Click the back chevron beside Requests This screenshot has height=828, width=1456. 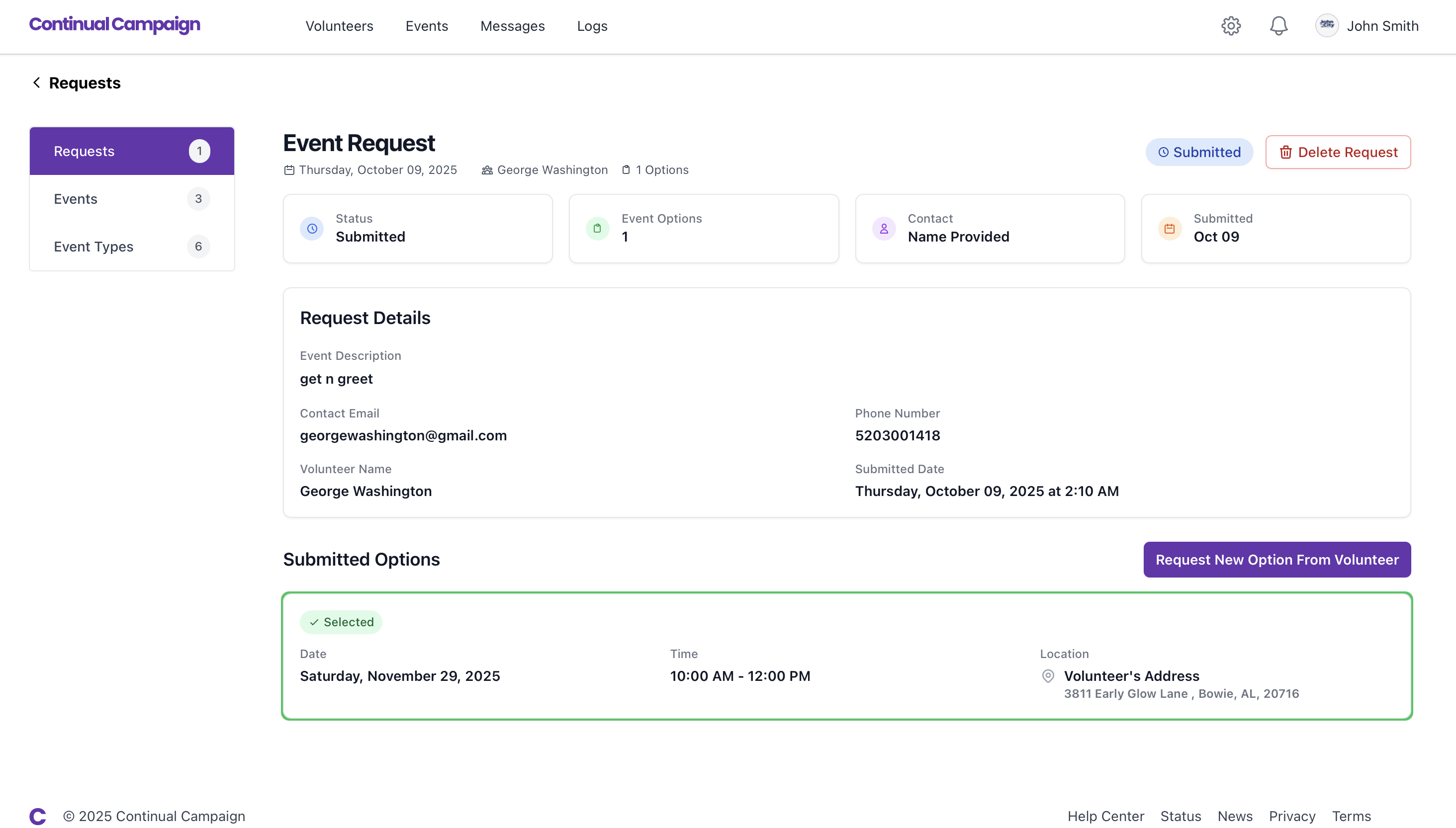coord(36,83)
